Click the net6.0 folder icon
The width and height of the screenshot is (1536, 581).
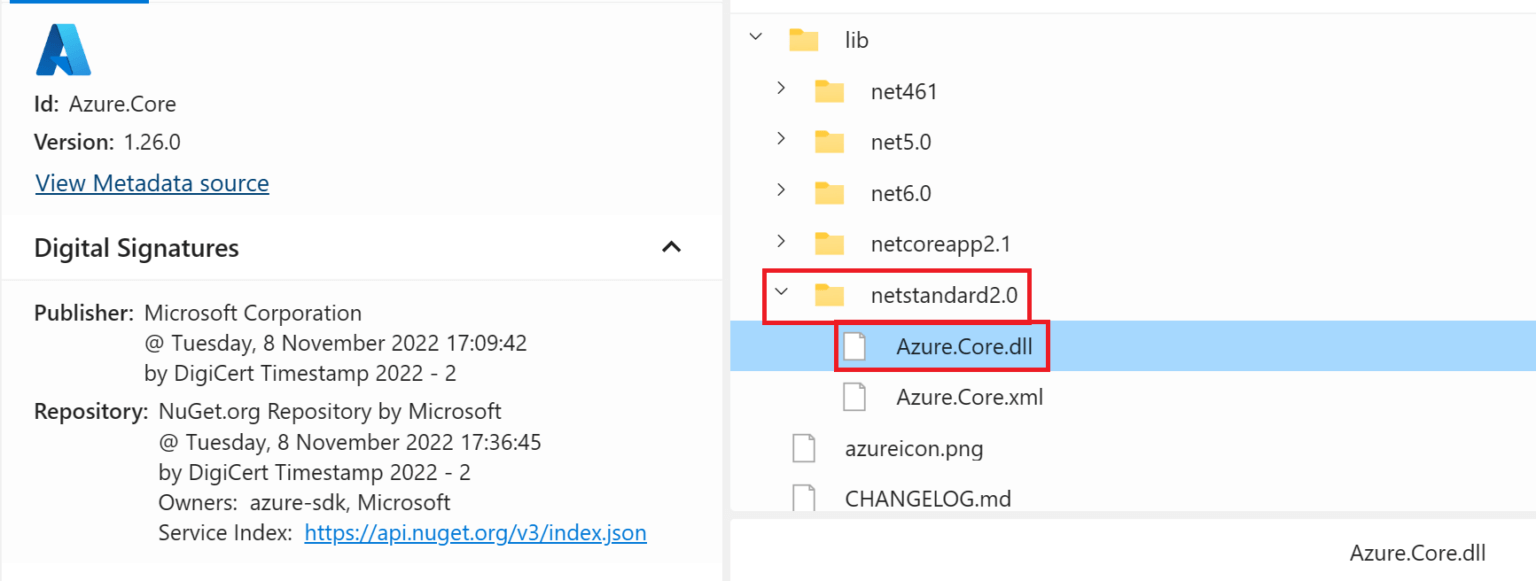point(829,192)
